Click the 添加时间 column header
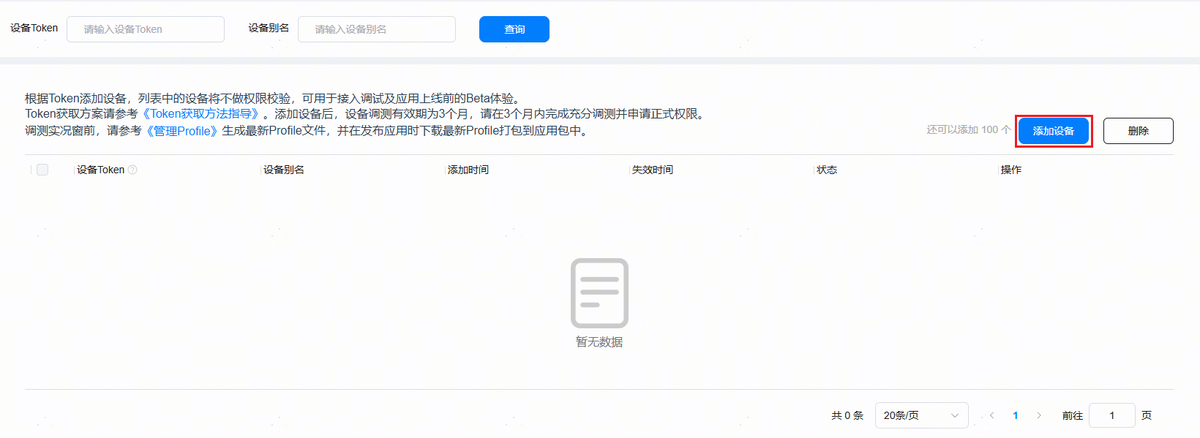 click(468, 170)
